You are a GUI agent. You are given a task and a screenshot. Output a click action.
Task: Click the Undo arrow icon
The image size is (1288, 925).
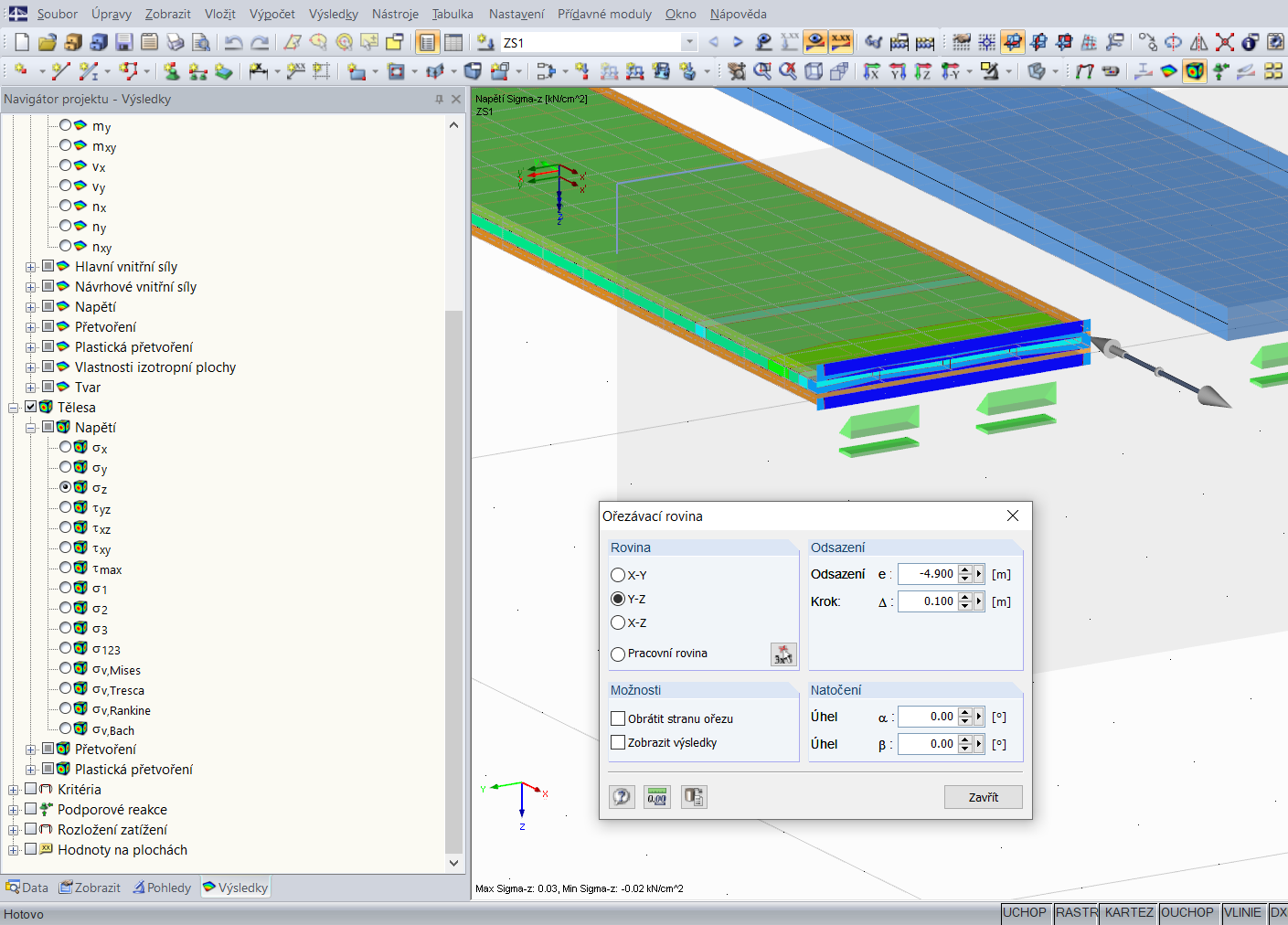234,42
